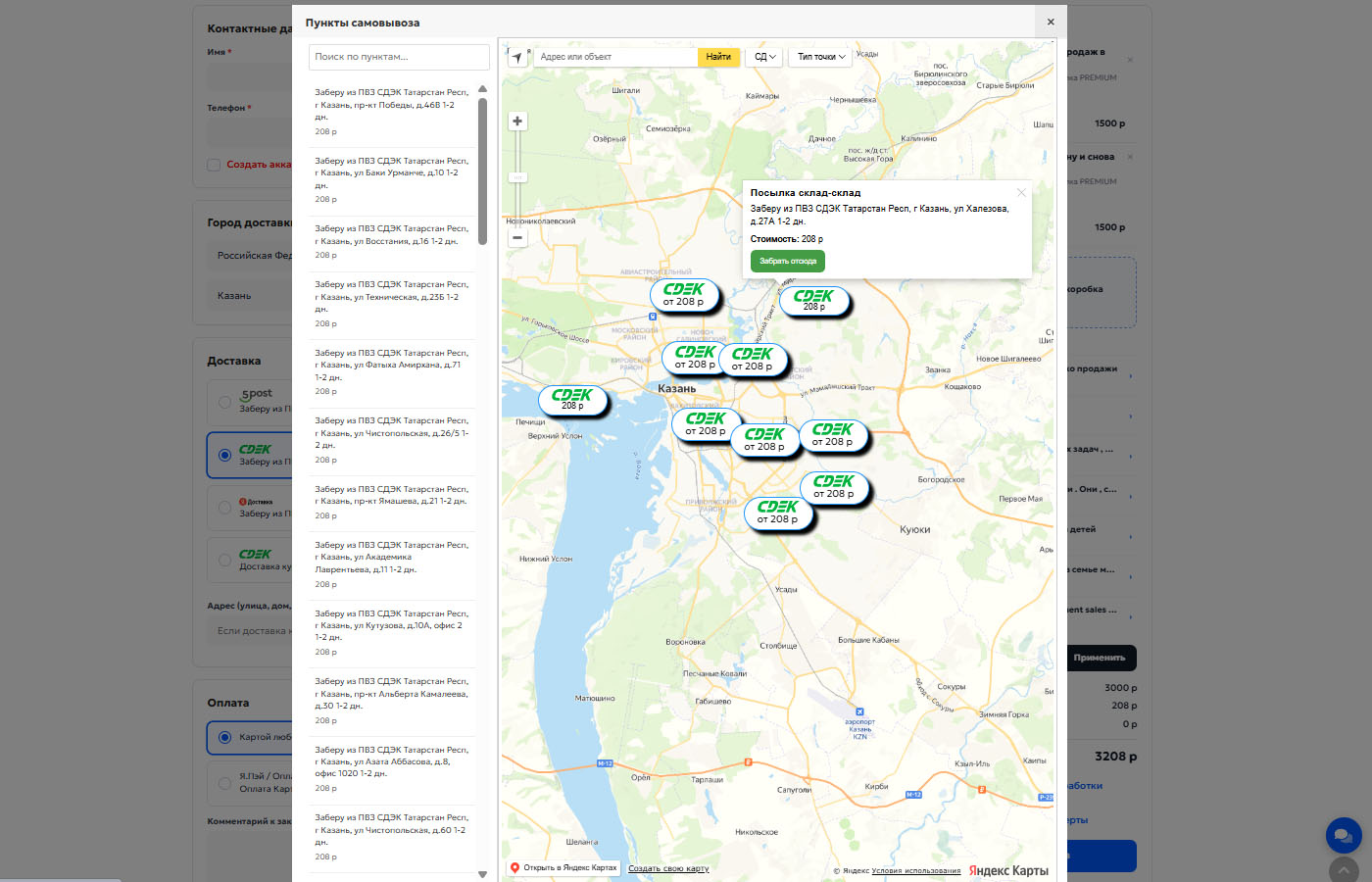Viewport: 1372px width, 882px height.
Task: Click the pickup list scroll-up arrow
Action: tap(482, 89)
